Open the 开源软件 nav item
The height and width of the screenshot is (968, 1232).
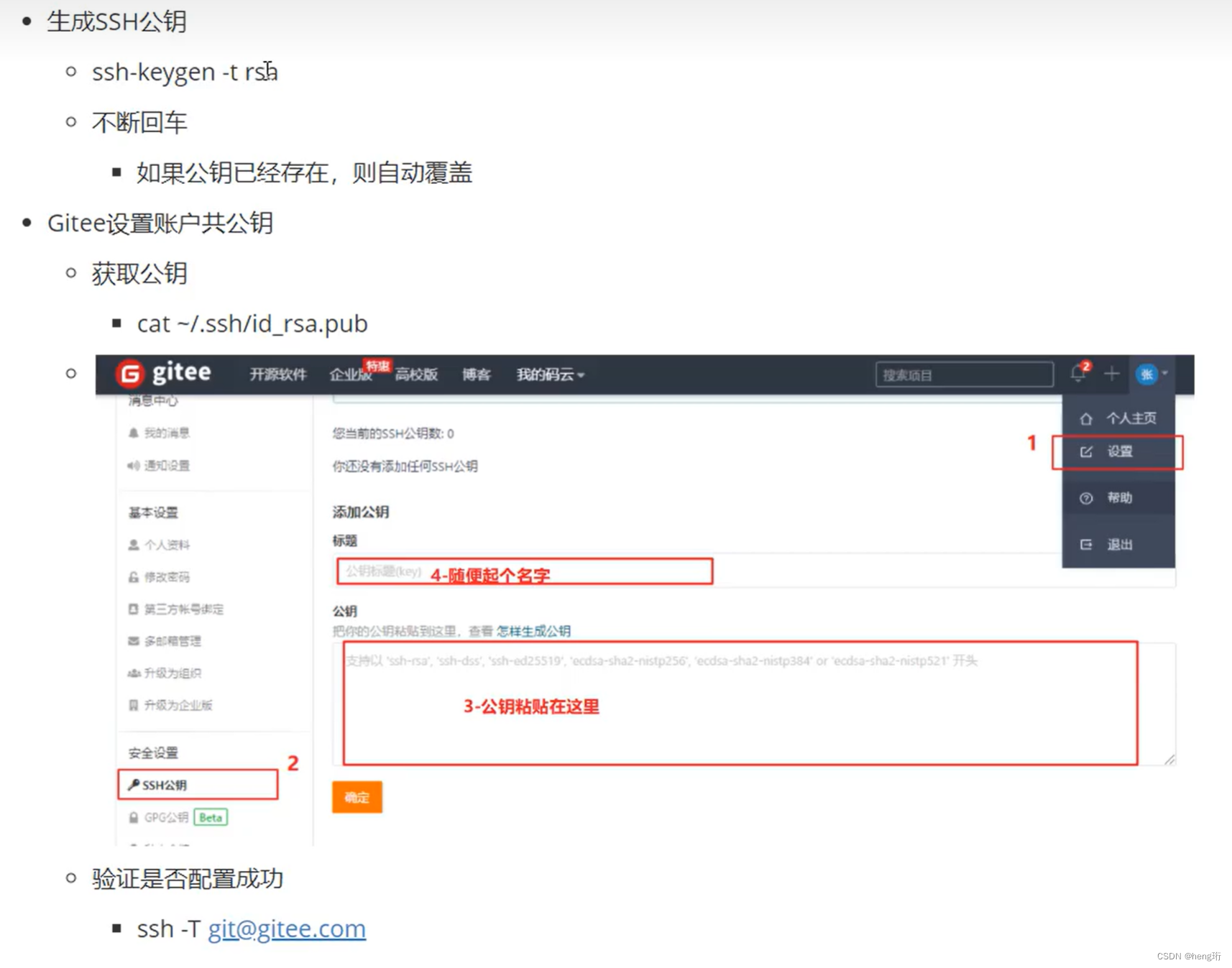pyautogui.click(x=277, y=374)
